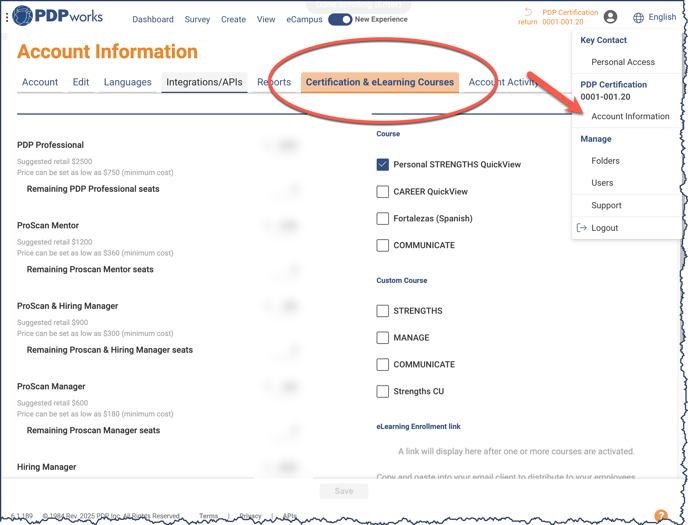Open the APIs footer link

(290, 516)
